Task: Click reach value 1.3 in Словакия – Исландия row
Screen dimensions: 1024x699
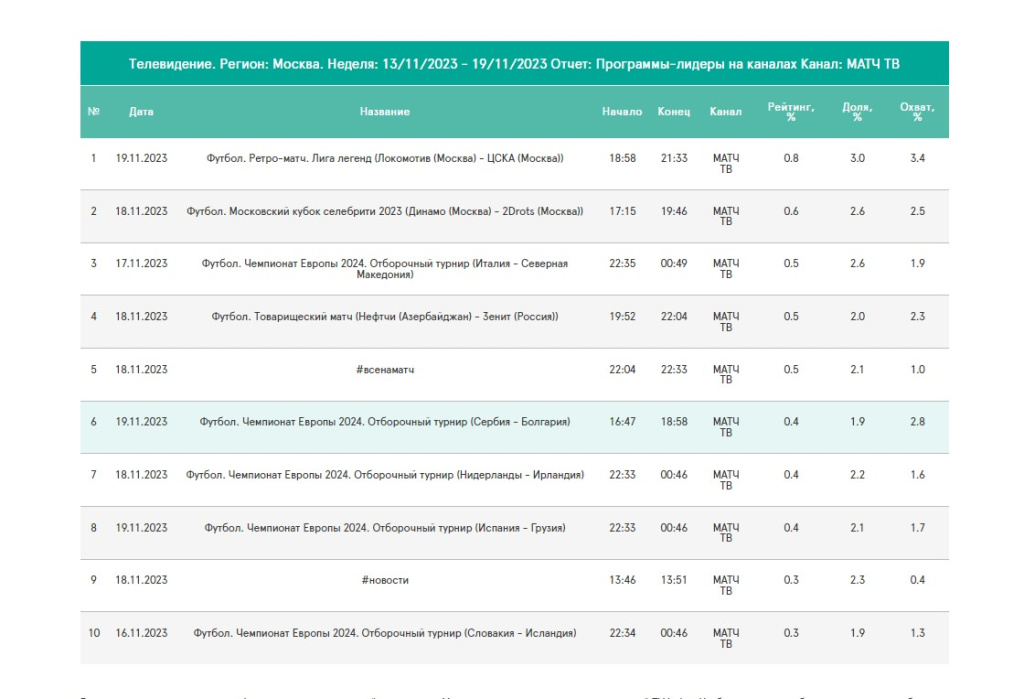Action: click(917, 632)
